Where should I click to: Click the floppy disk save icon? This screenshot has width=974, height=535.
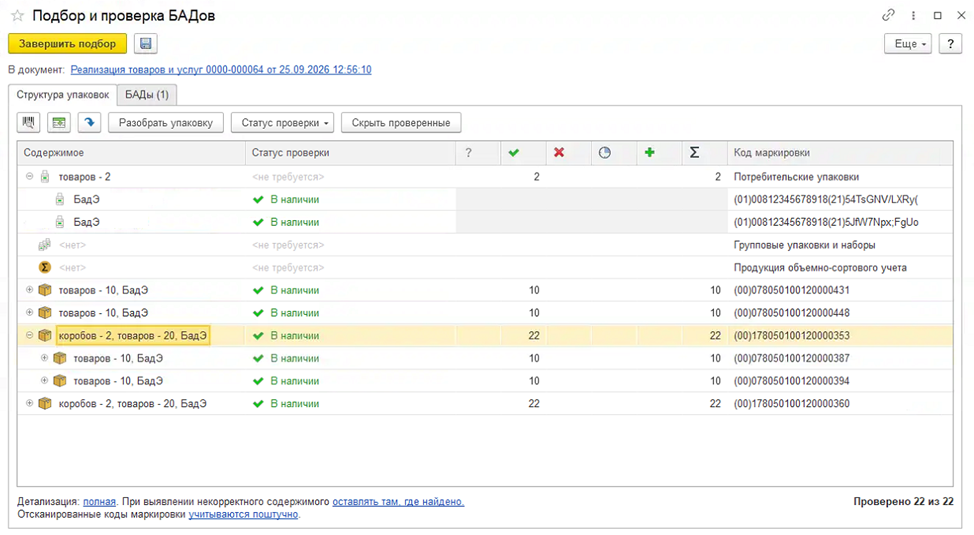pos(145,43)
